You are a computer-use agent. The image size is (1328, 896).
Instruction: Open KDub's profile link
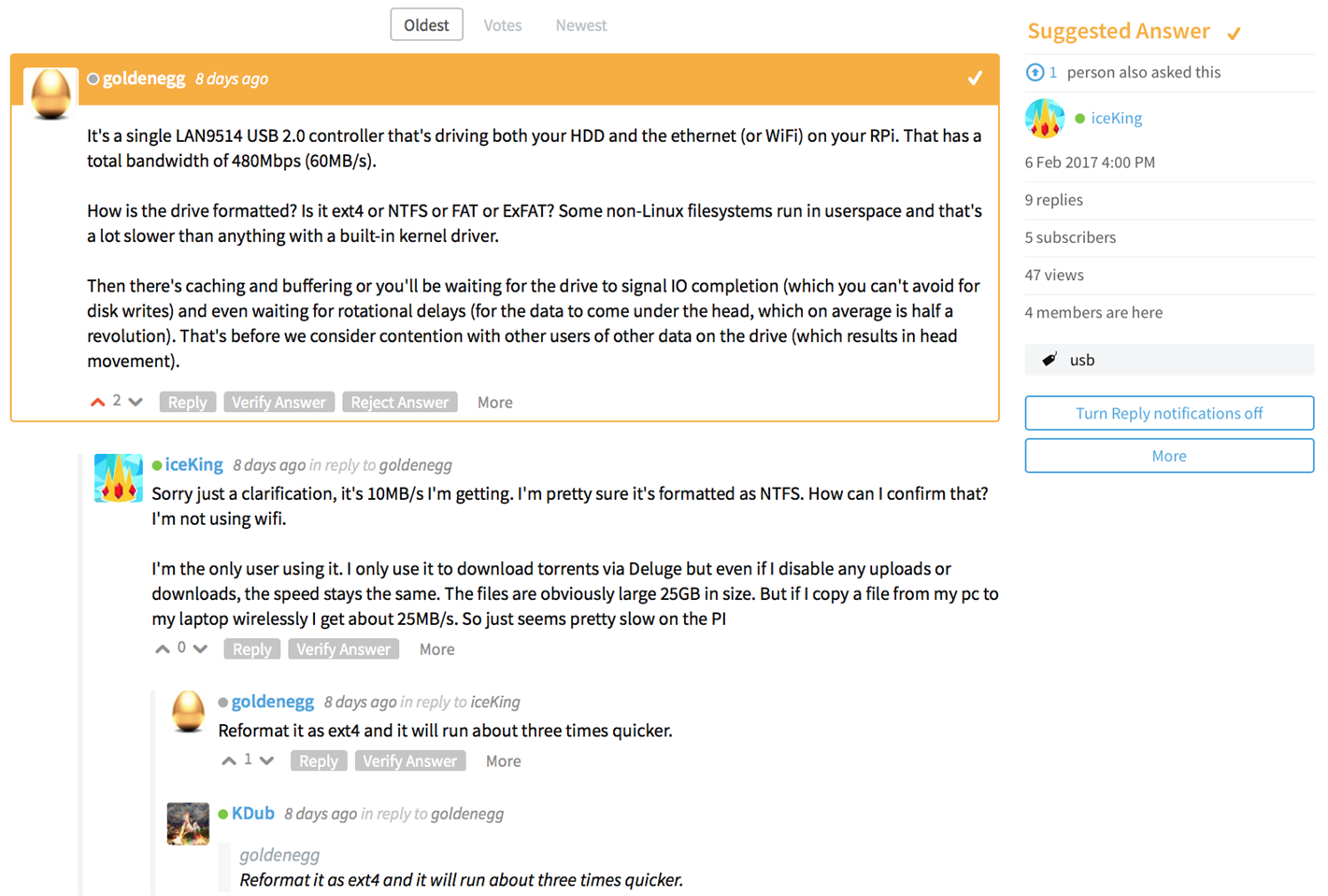[x=253, y=813]
